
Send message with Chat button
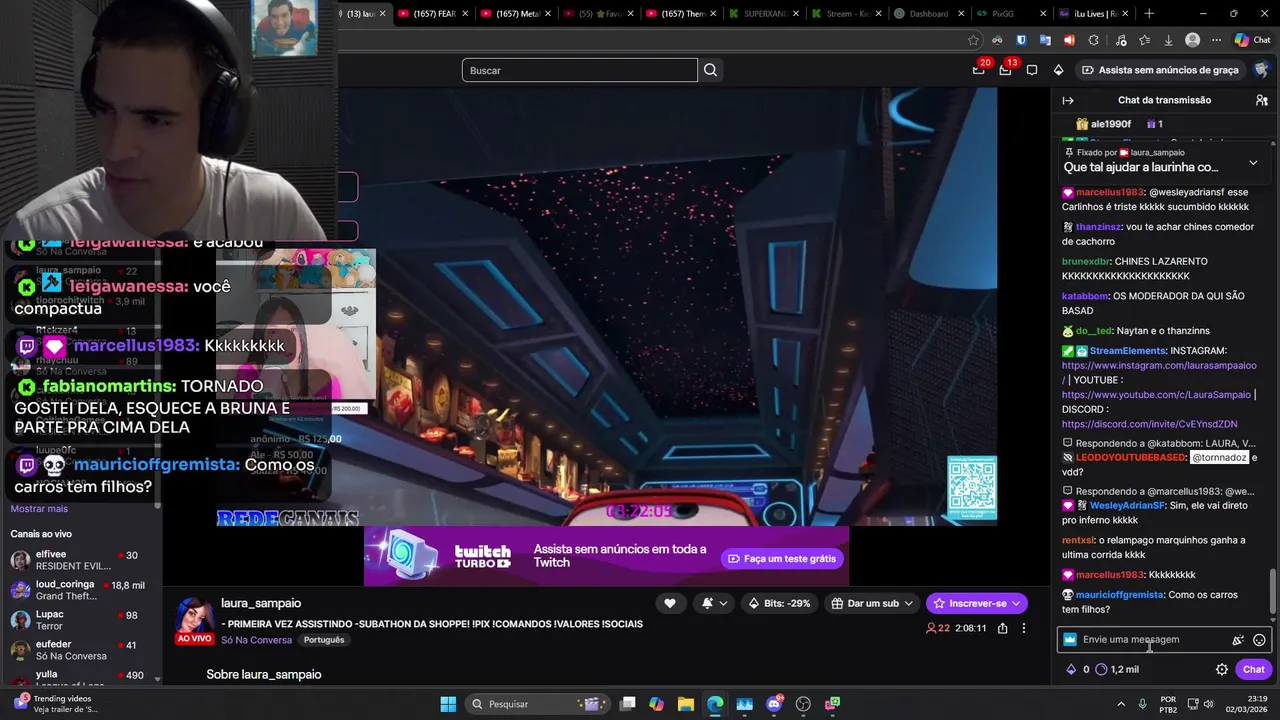click(1254, 669)
